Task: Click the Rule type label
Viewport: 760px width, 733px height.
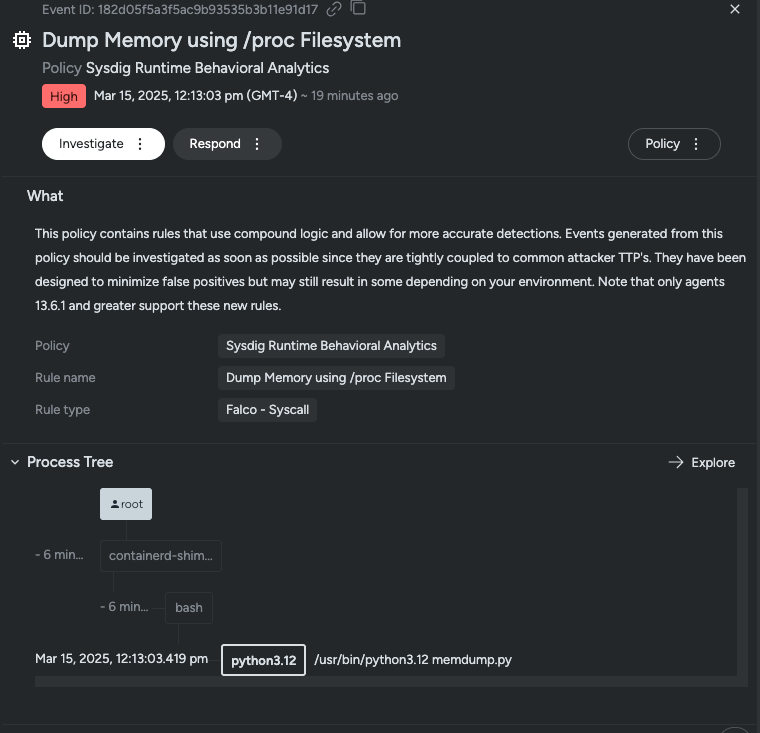Action: 63,410
